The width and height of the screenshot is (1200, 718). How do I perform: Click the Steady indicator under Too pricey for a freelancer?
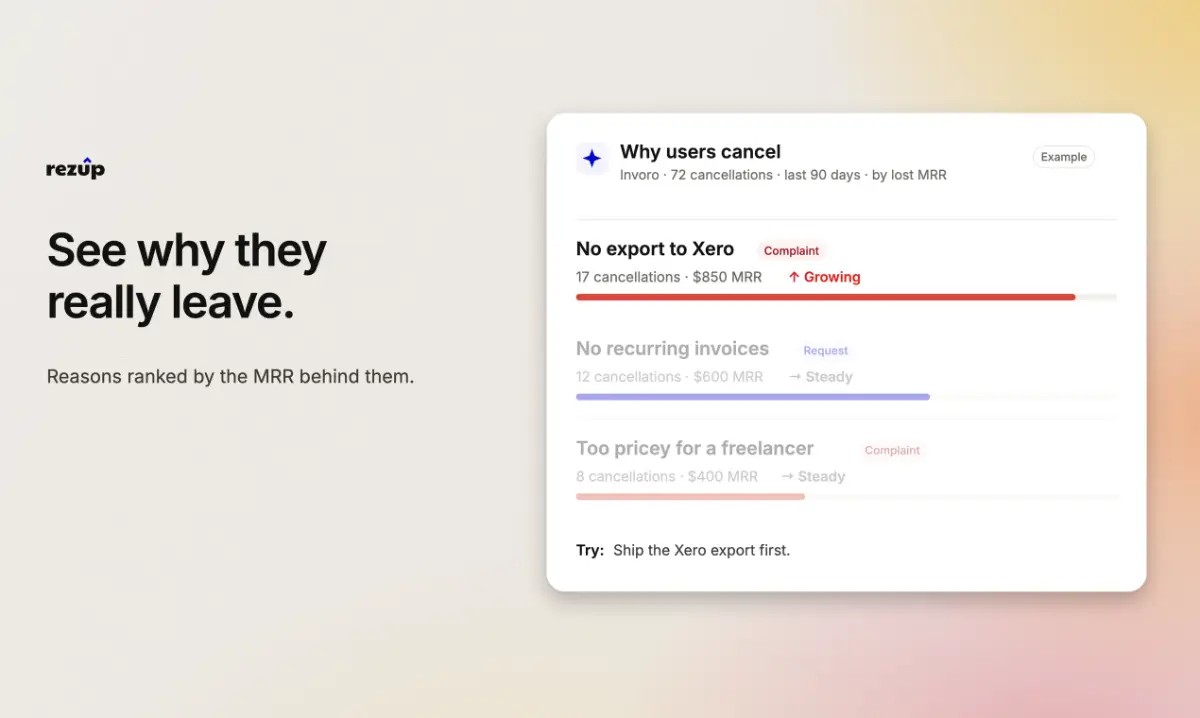coord(813,477)
